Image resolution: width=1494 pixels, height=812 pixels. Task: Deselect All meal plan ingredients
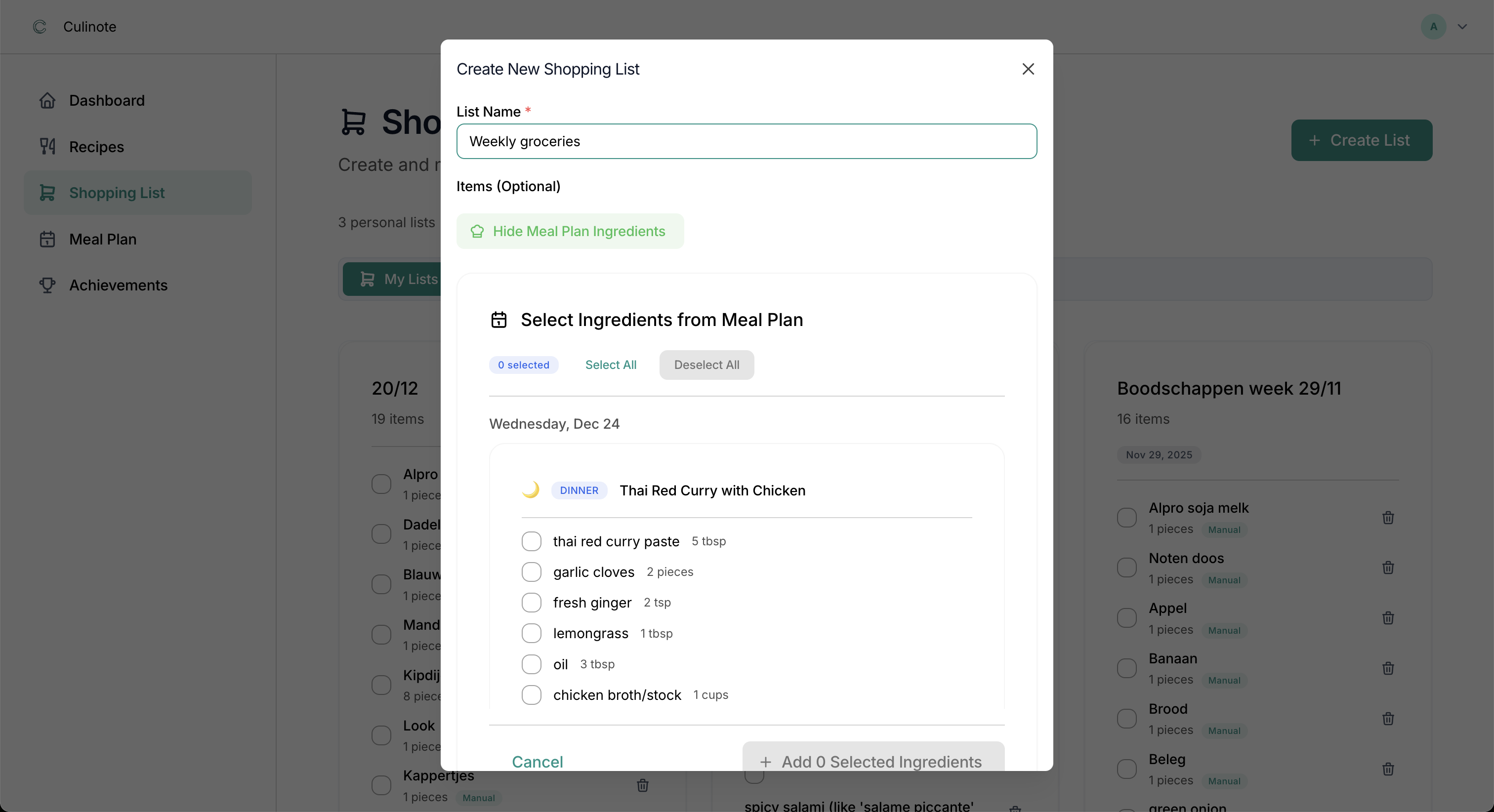click(706, 364)
